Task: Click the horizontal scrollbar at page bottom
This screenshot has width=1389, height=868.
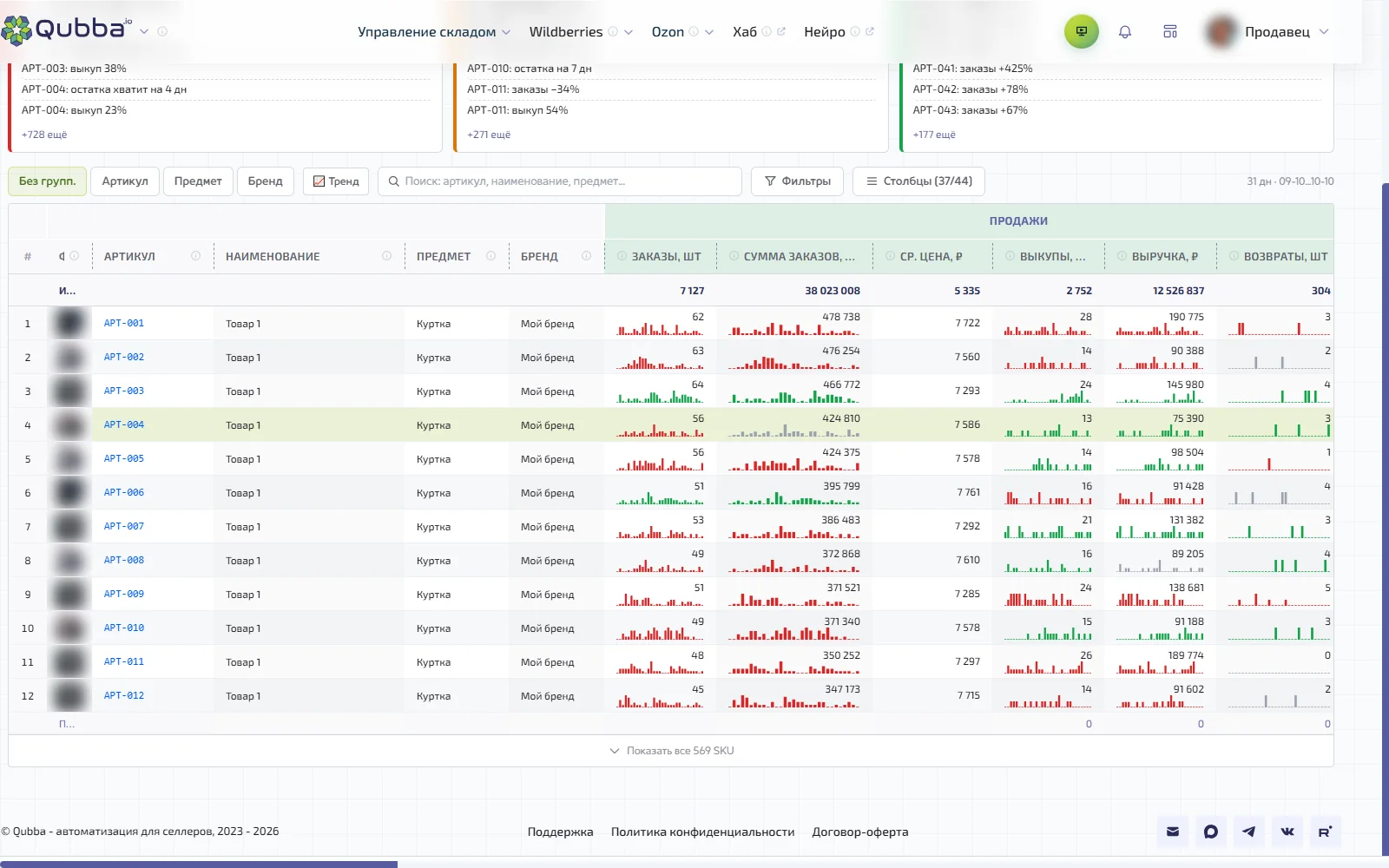Action: coord(199,865)
